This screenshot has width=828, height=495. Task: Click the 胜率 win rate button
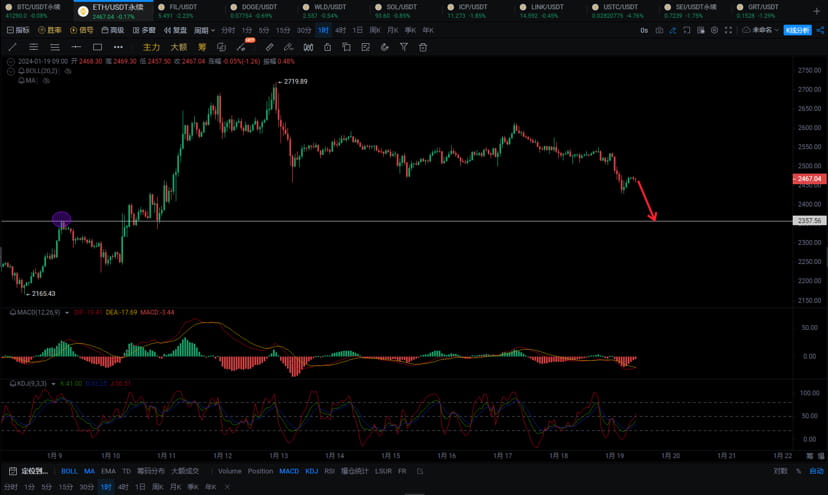pos(50,31)
